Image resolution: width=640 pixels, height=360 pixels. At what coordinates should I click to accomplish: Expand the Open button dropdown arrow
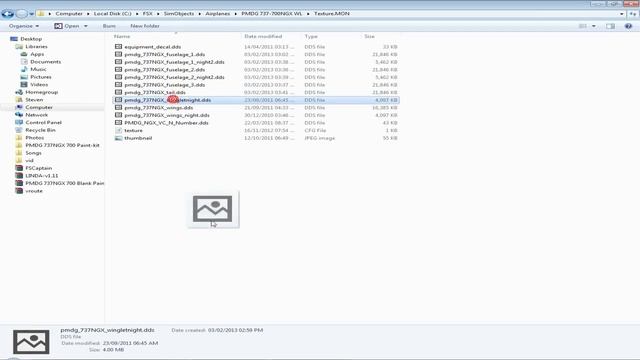(86, 26)
